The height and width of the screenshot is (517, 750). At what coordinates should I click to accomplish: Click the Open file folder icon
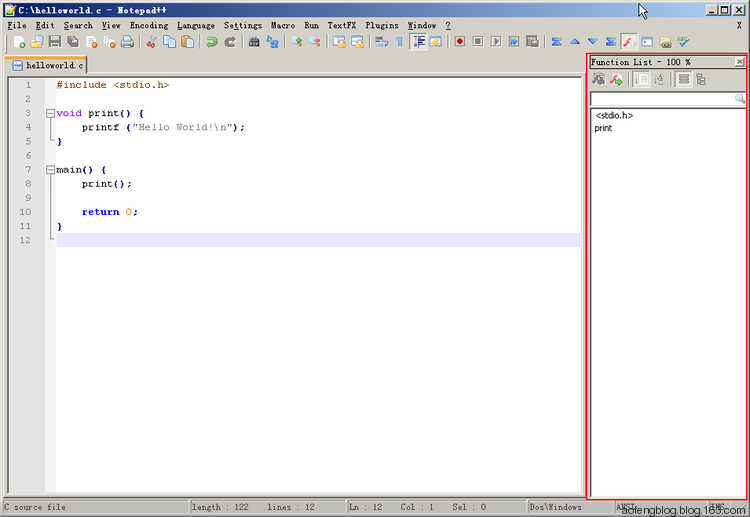click(37, 42)
